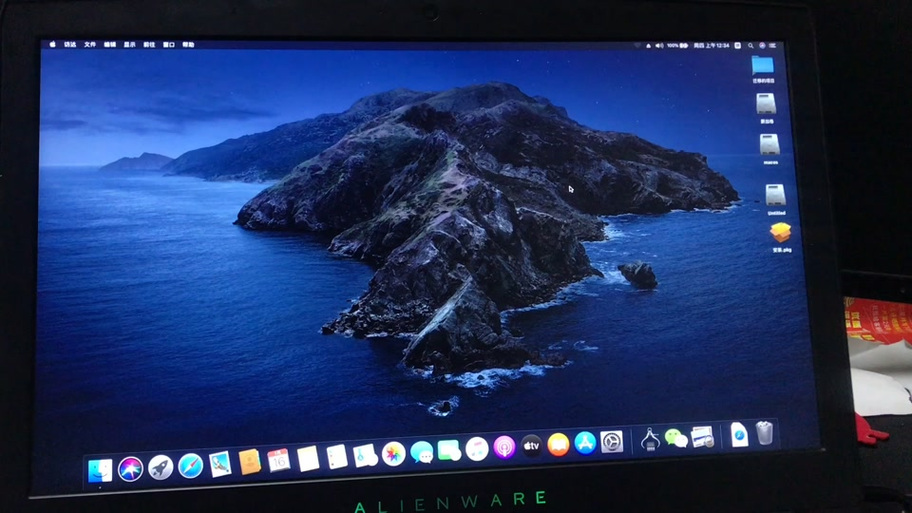Open Launchpad rocket icon in dock
This screenshot has height=513, width=912.
[161, 467]
